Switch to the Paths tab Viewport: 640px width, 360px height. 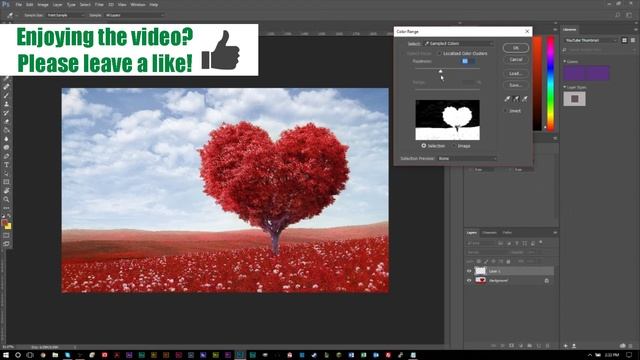507,233
